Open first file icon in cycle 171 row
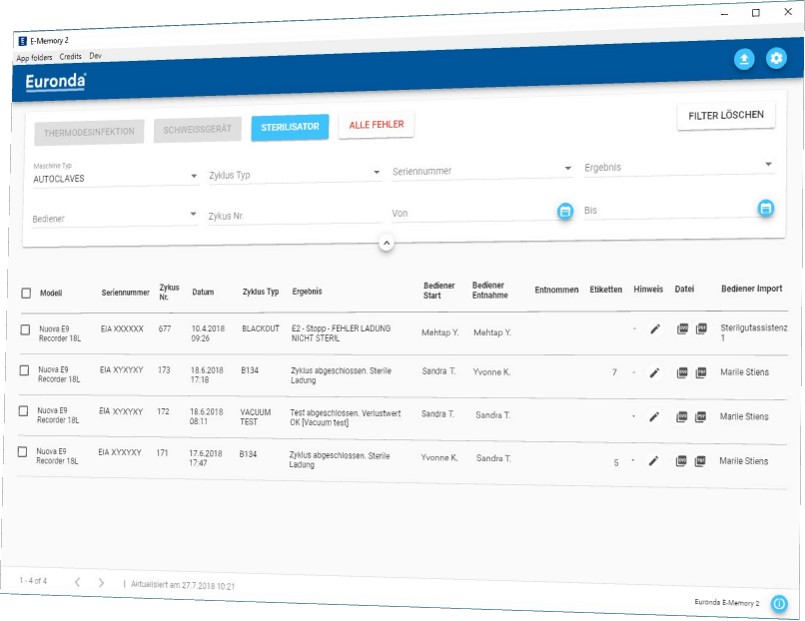 tap(681, 461)
